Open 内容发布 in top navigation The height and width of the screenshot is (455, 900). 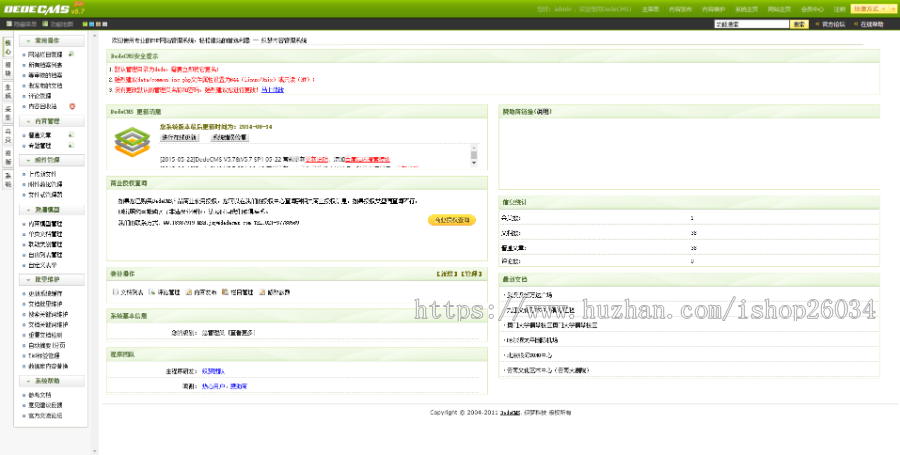(x=681, y=9)
